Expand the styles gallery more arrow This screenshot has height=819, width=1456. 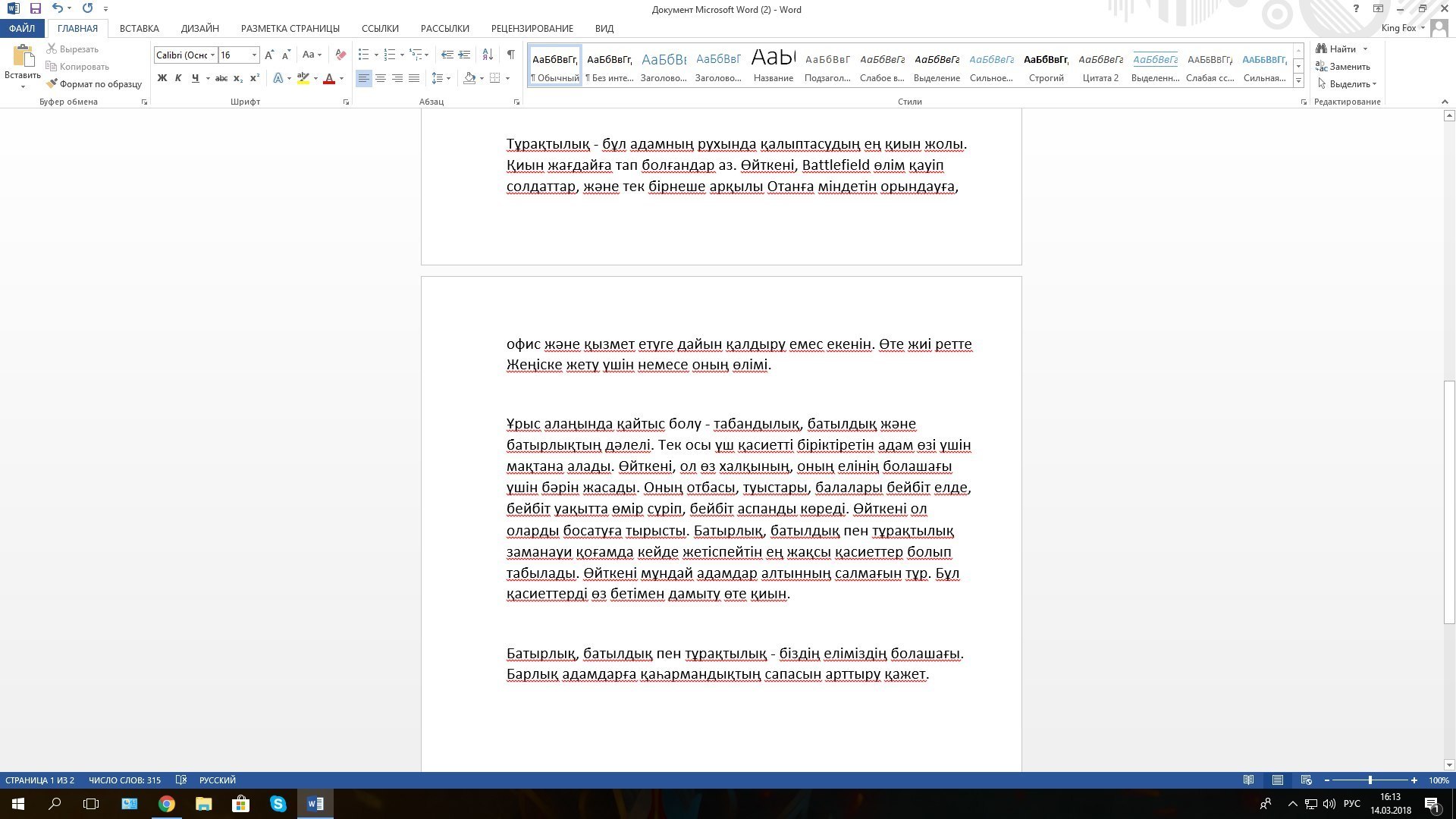click(1298, 80)
